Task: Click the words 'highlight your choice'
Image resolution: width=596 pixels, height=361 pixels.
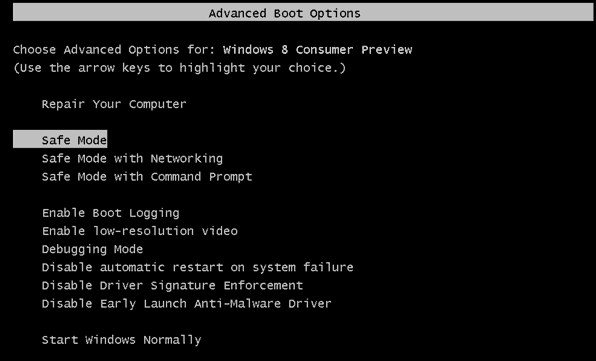Action: coord(260,68)
